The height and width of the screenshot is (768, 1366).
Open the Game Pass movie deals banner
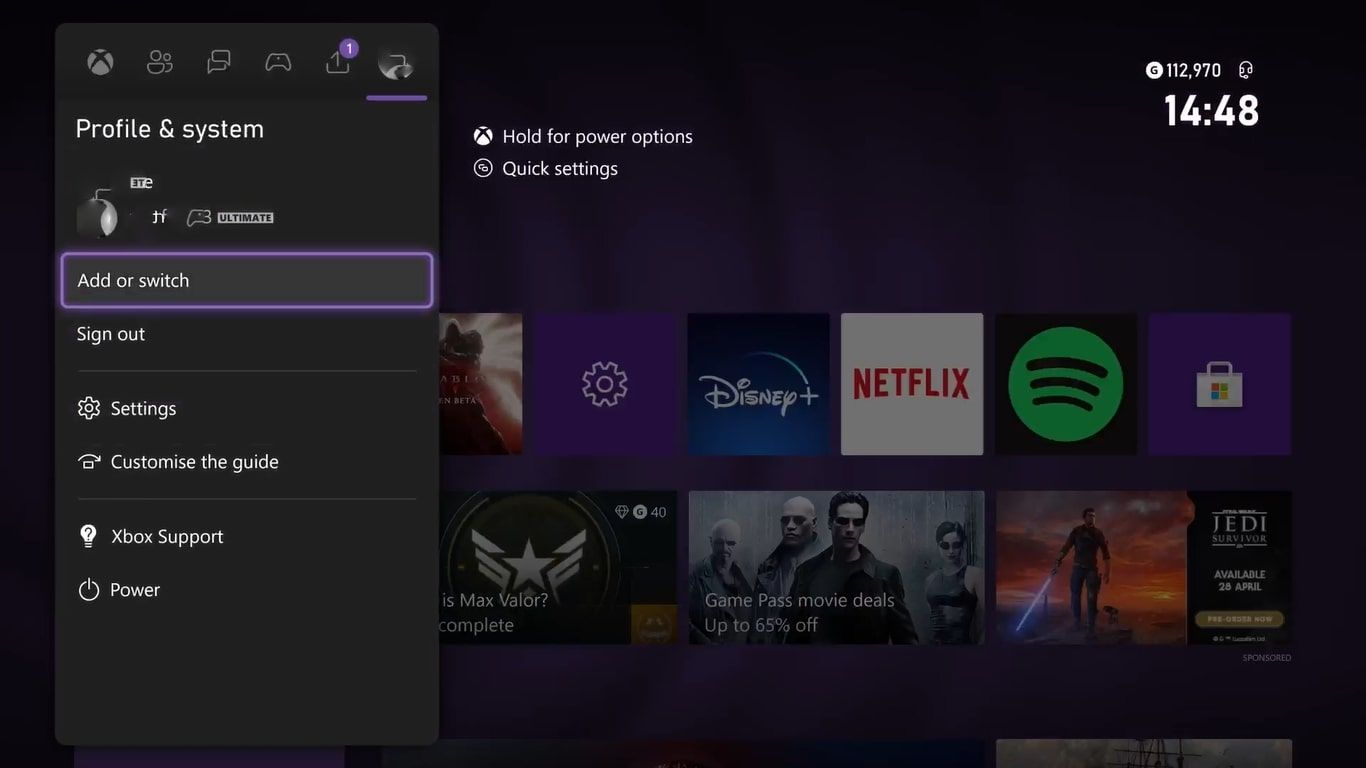tap(836, 567)
